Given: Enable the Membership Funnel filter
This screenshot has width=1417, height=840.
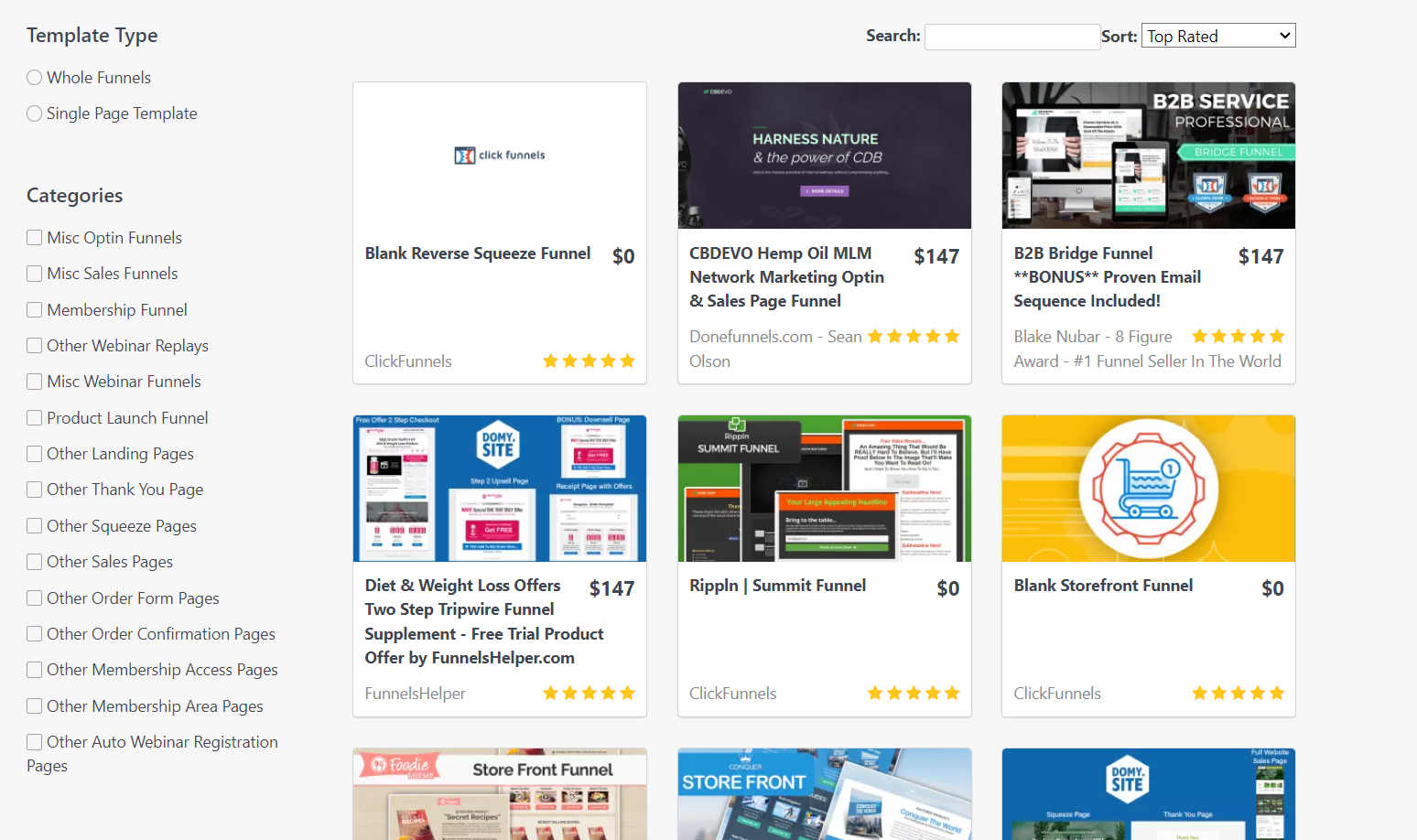Looking at the screenshot, I should click(35, 310).
